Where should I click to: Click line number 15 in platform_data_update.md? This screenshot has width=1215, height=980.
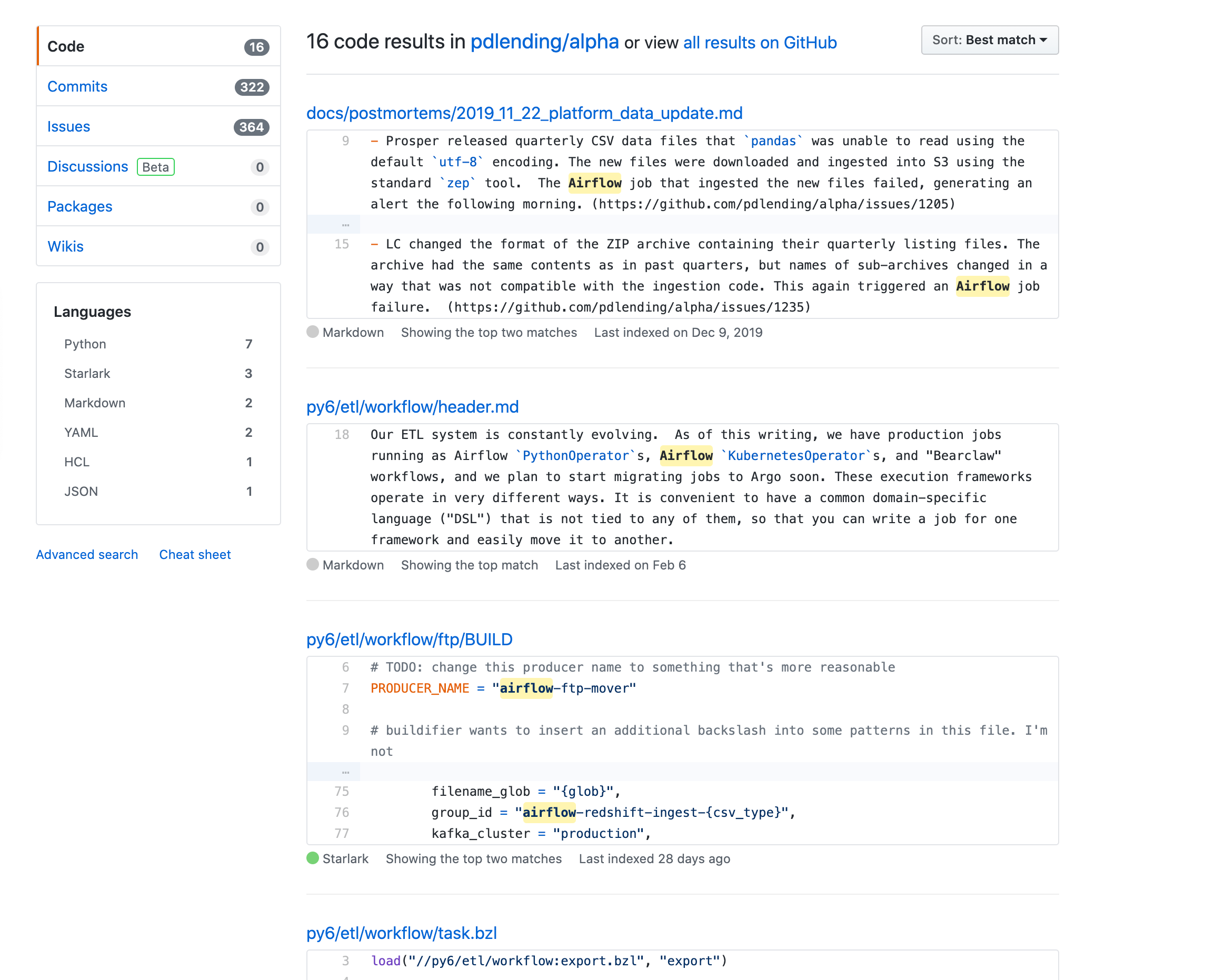[x=342, y=244]
